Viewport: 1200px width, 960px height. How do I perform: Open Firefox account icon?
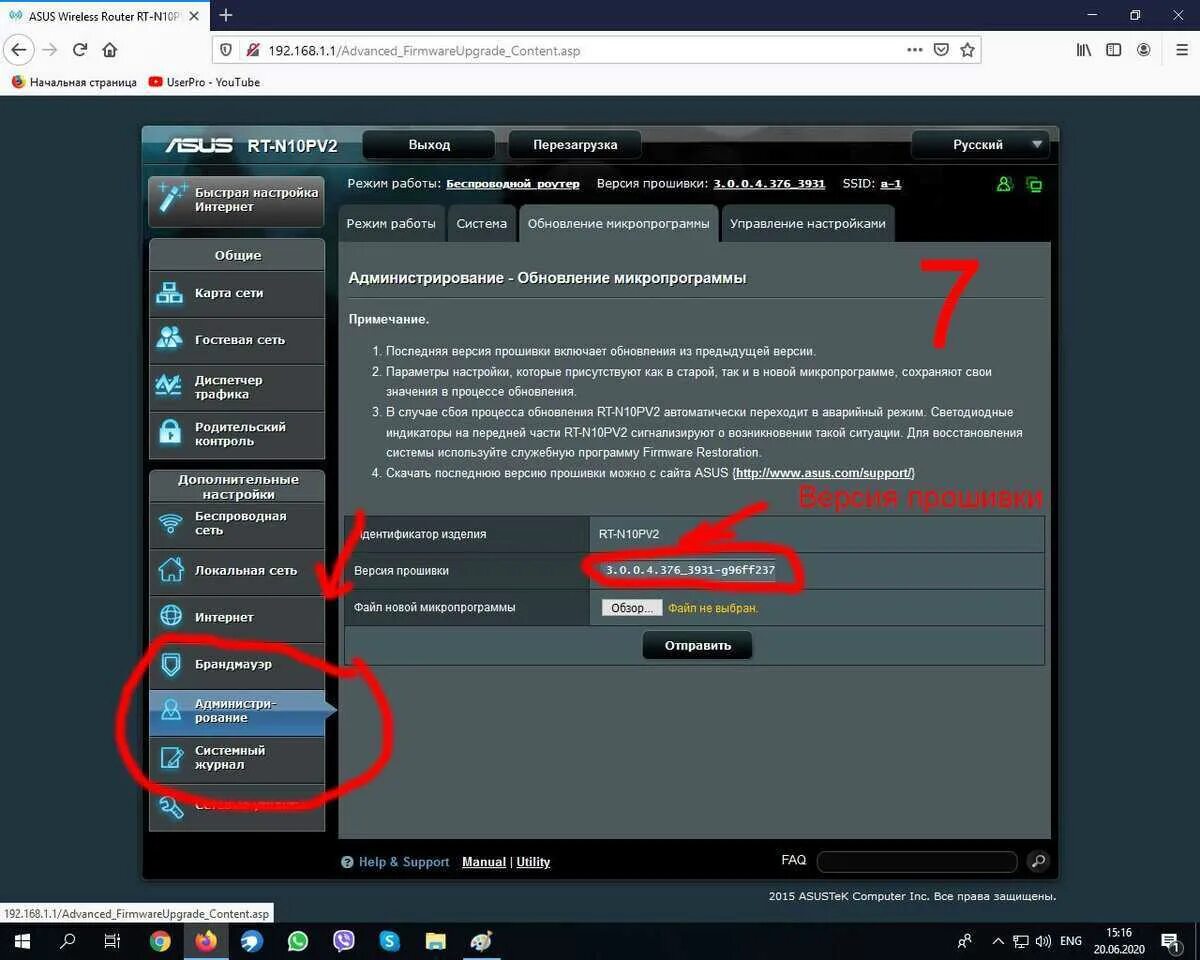(x=1144, y=50)
